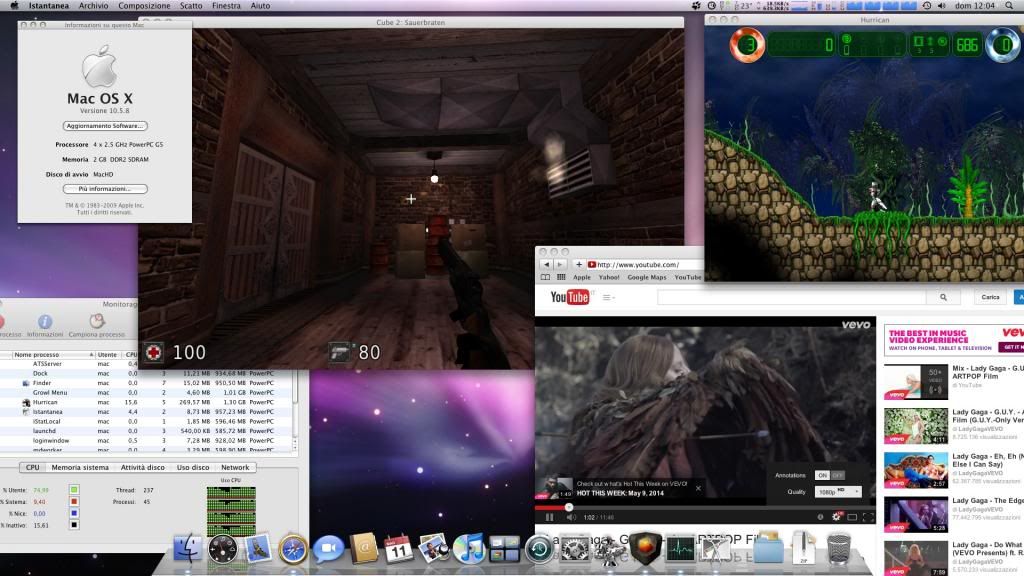Launch Safari compass icon in the Dock
The image size is (1024, 576).
(x=293, y=549)
